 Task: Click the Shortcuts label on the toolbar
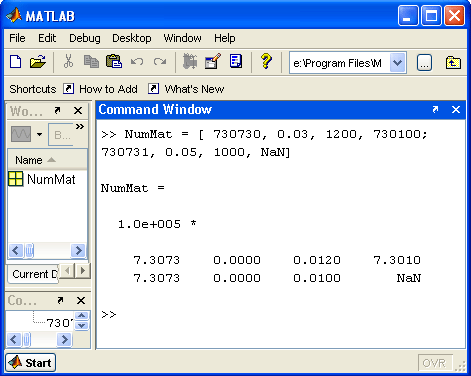click(x=33, y=89)
